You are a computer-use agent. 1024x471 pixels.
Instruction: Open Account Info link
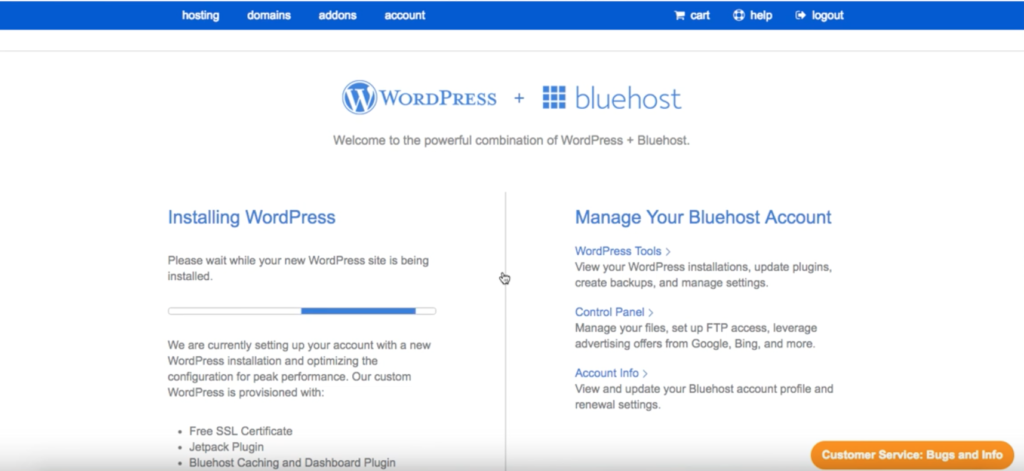click(x=607, y=373)
